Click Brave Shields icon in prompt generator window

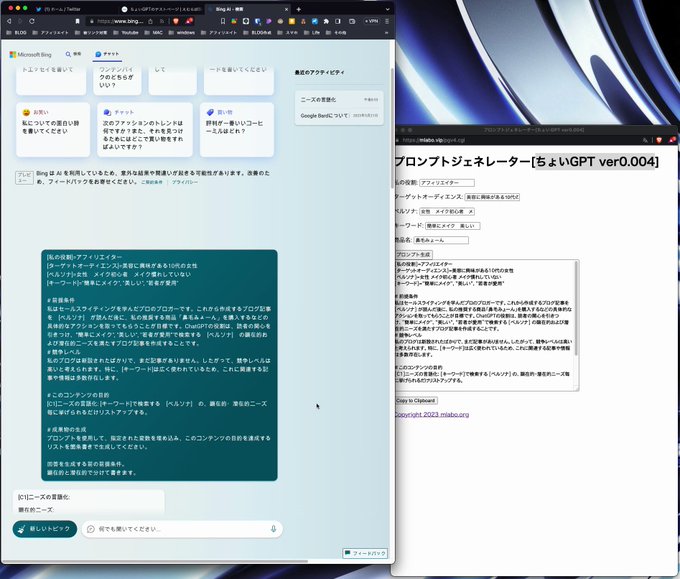[659, 140]
